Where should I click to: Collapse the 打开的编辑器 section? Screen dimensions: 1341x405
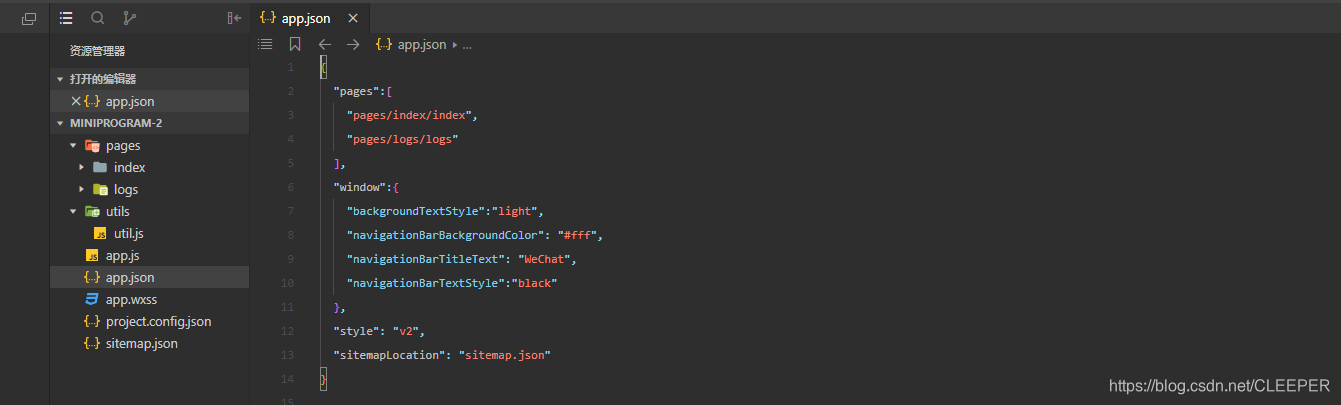click(60, 79)
